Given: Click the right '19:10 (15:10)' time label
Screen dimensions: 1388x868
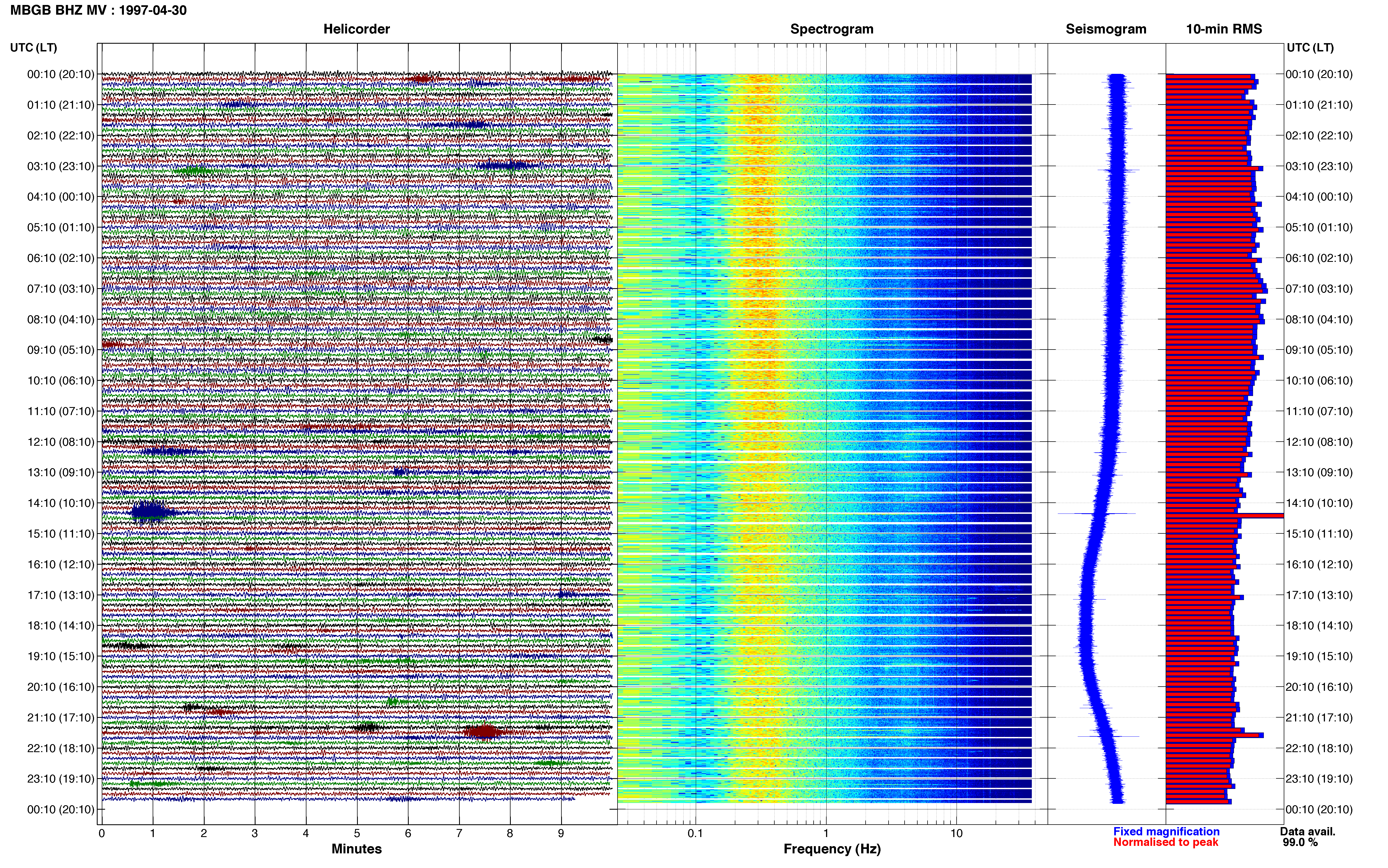Looking at the screenshot, I should pyautogui.click(x=1319, y=656).
